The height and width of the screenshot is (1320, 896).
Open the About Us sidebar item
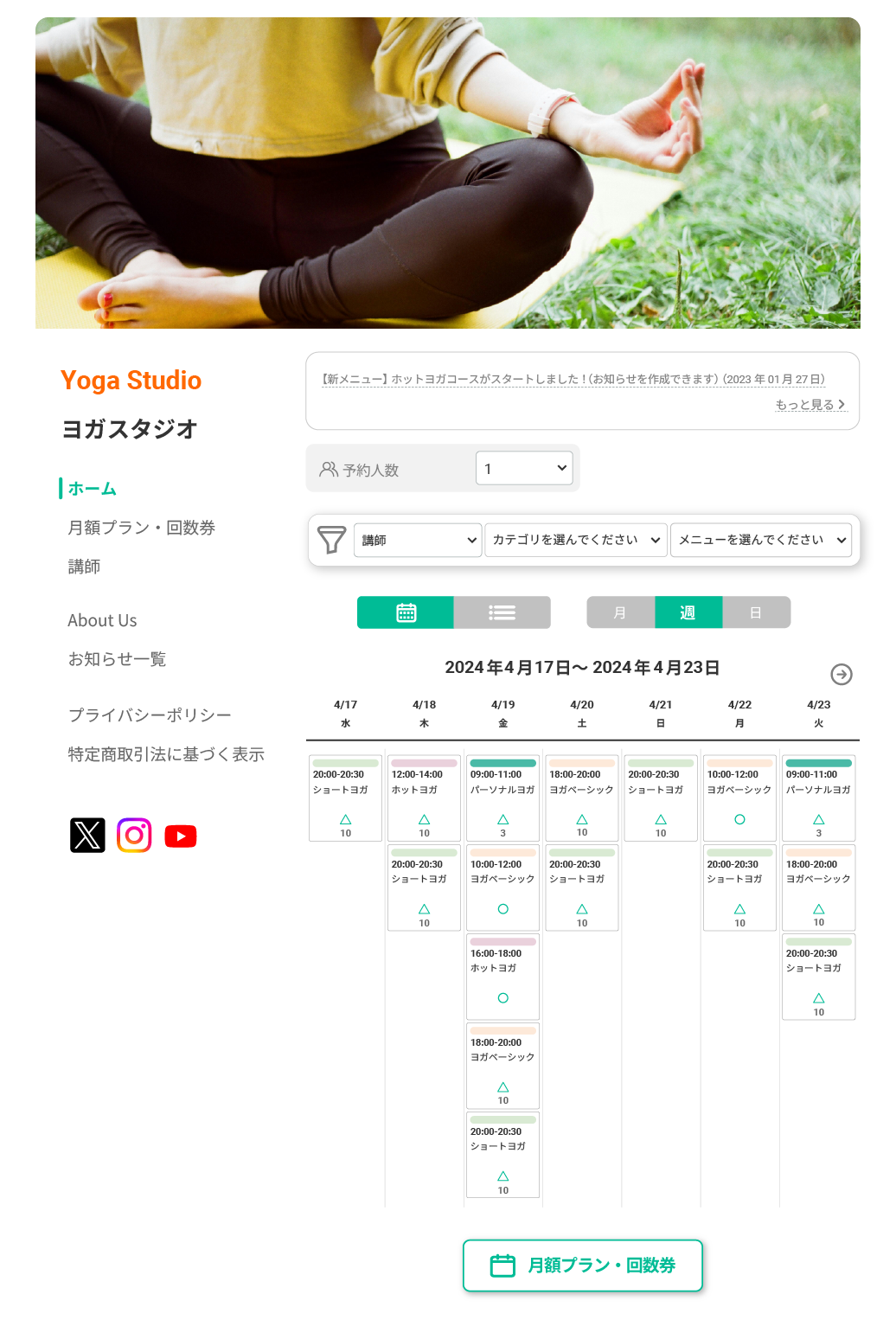[x=102, y=620]
